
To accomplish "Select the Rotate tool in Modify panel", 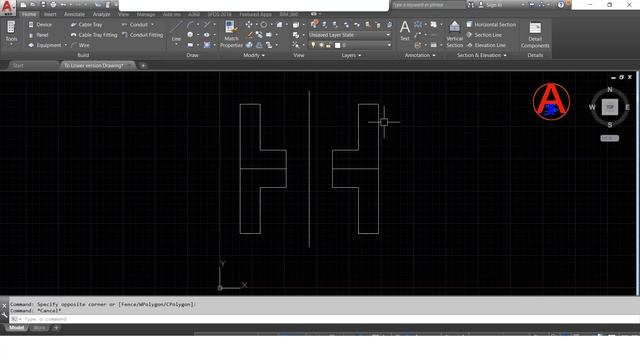I will pos(264,25).
